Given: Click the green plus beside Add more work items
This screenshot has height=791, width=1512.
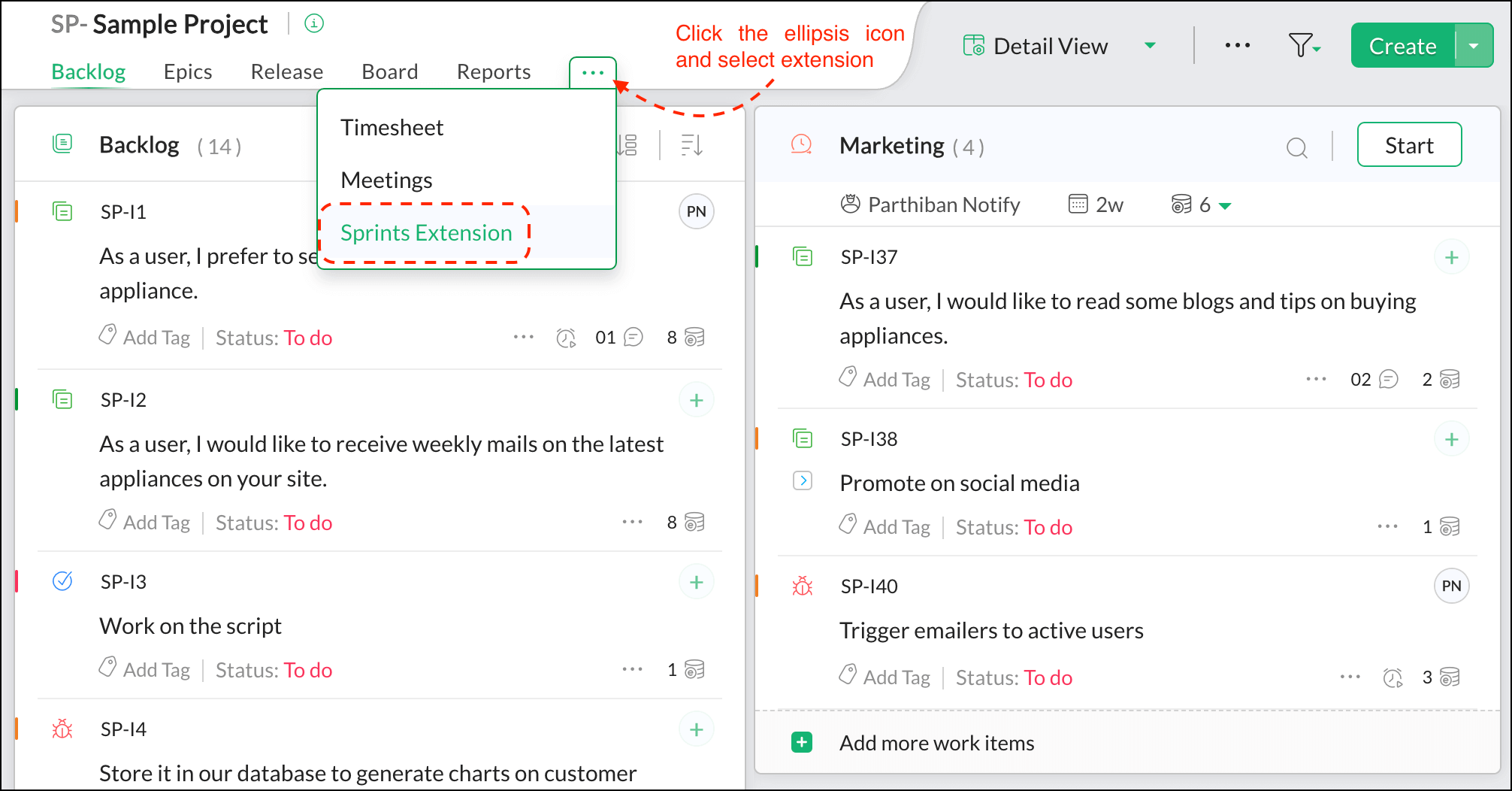Looking at the screenshot, I should tap(802, 743).
